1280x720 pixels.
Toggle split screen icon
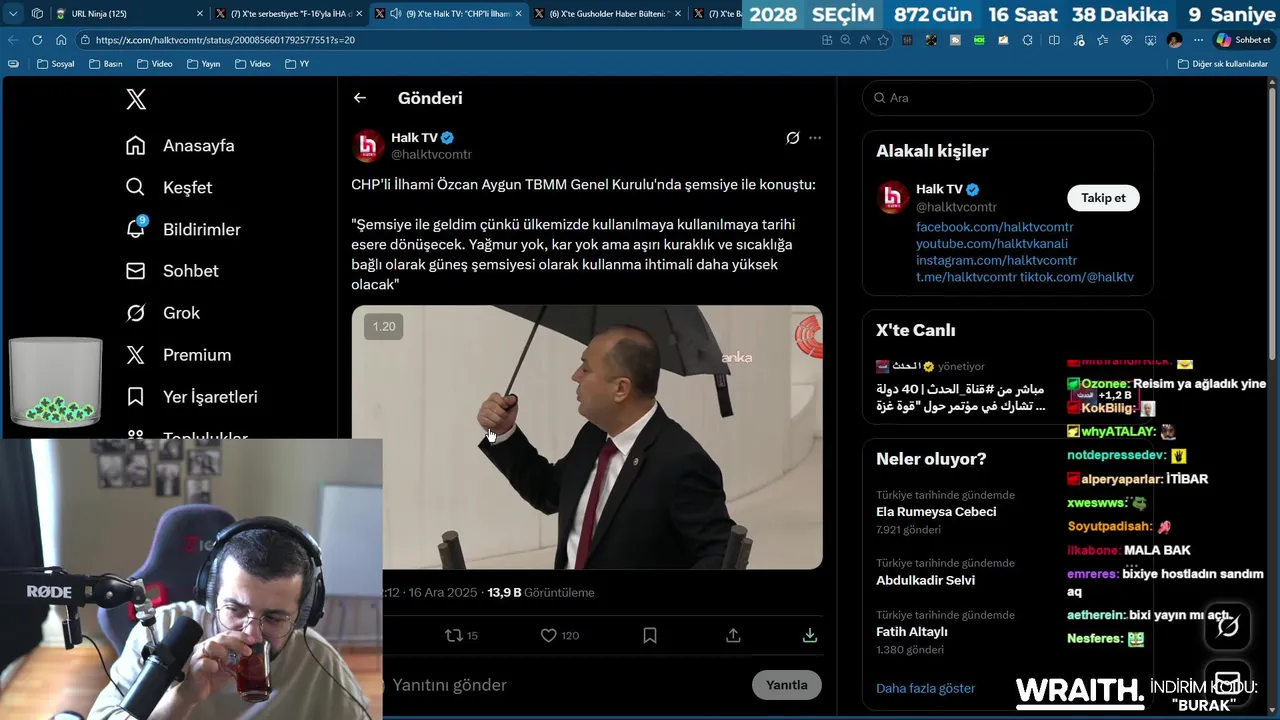click(1054, 40)
